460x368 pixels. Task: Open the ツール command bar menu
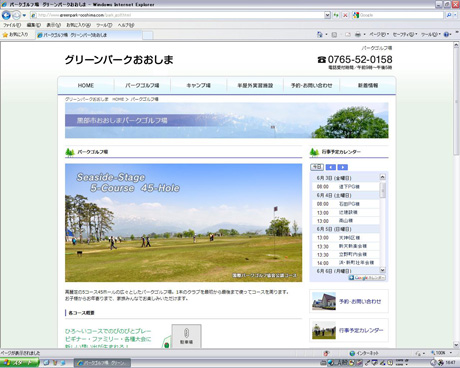point(431,34)
